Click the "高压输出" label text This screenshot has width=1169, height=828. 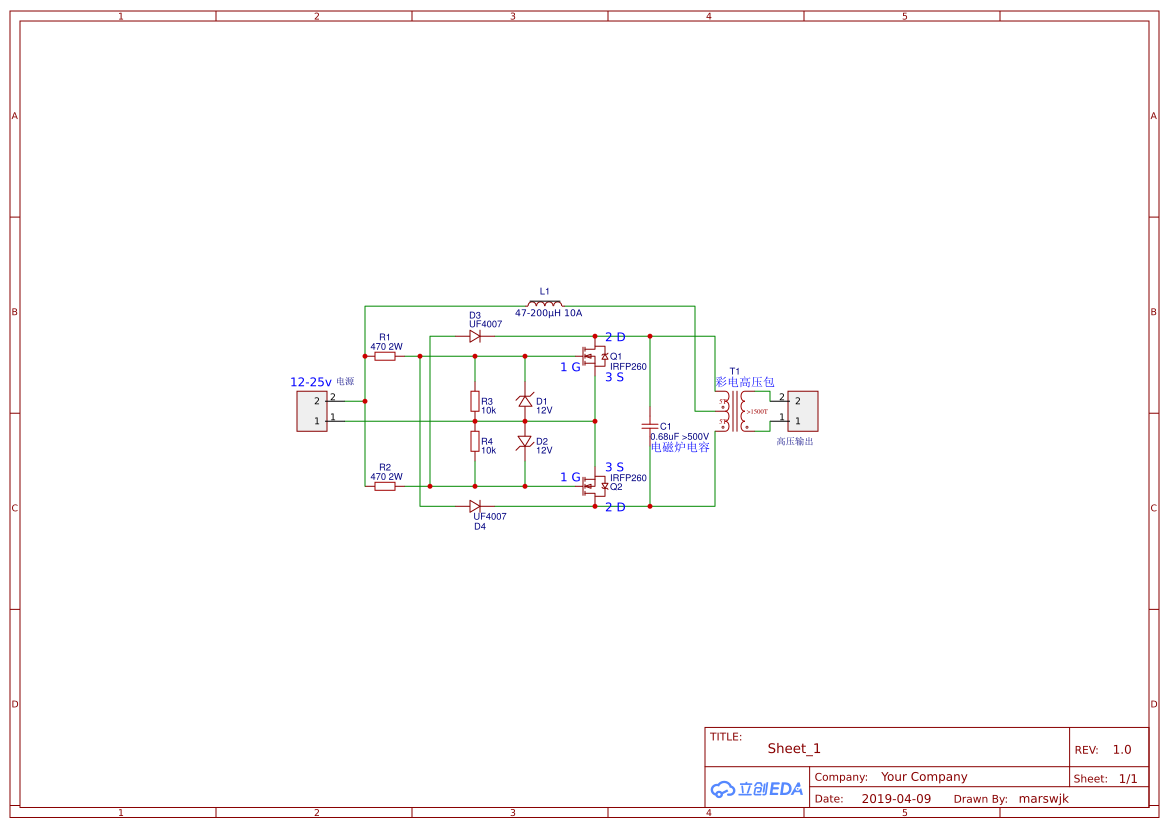click(795, 441)
